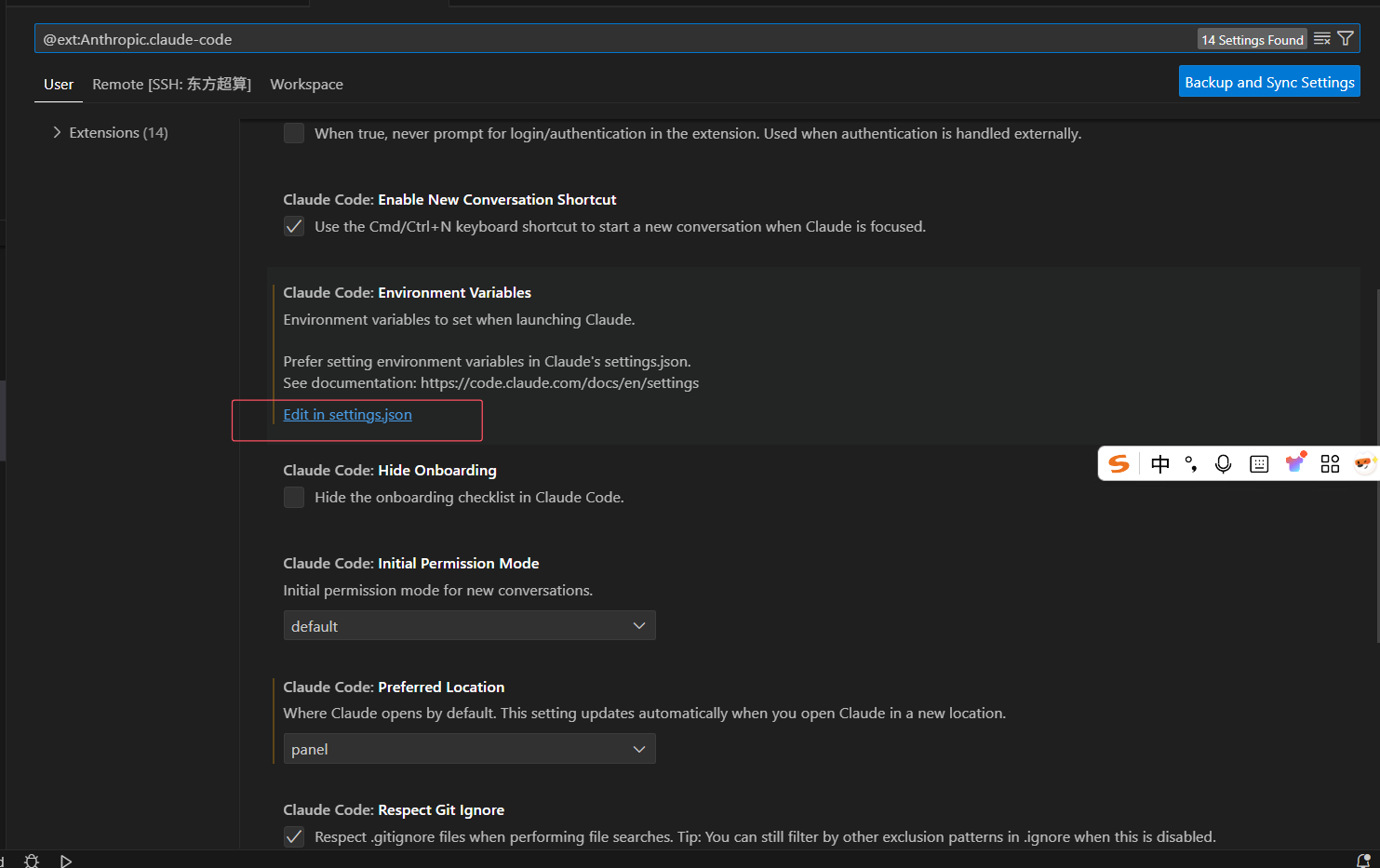1380x868 pixels.
Task: Click the Respect Git Ignore setting title
Action: coord(394,809)
